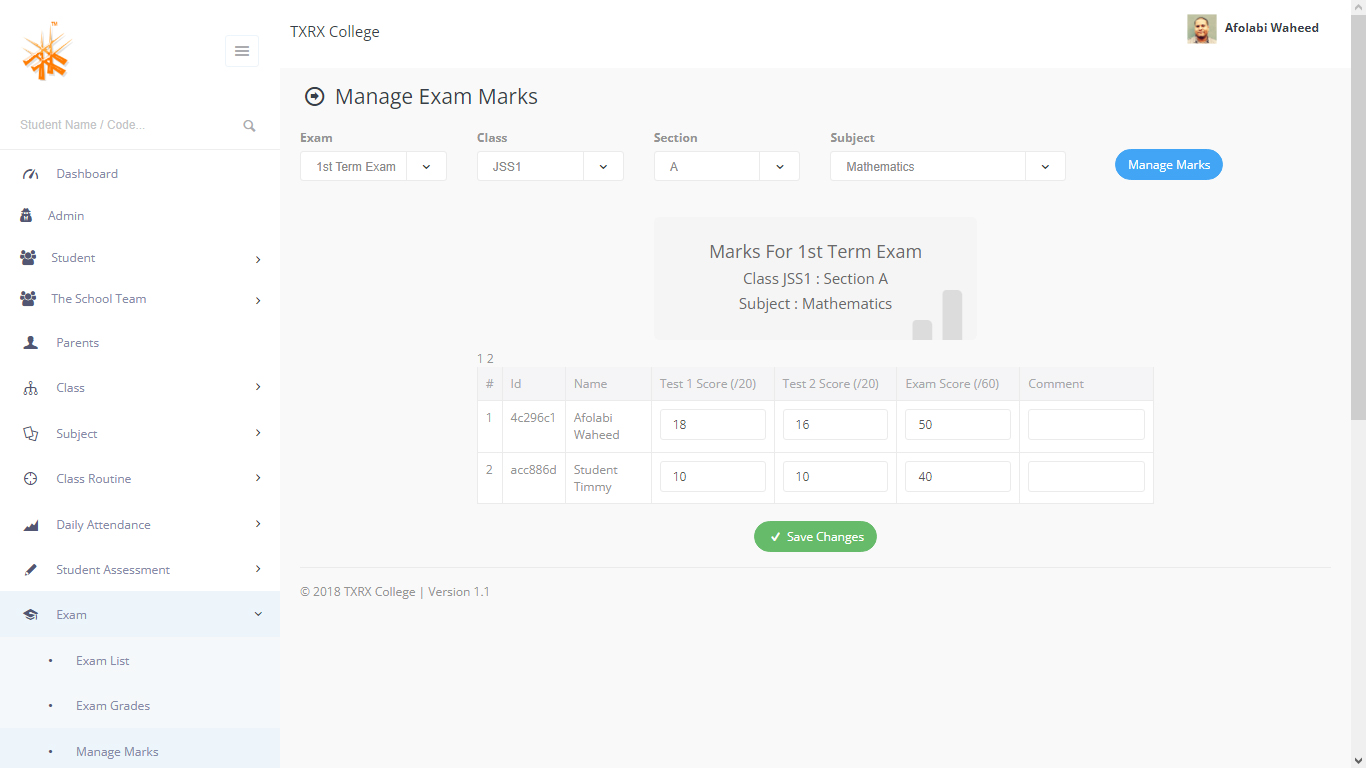
Task: Click the Class Routine clock icon
Action: tap(30, 479)
